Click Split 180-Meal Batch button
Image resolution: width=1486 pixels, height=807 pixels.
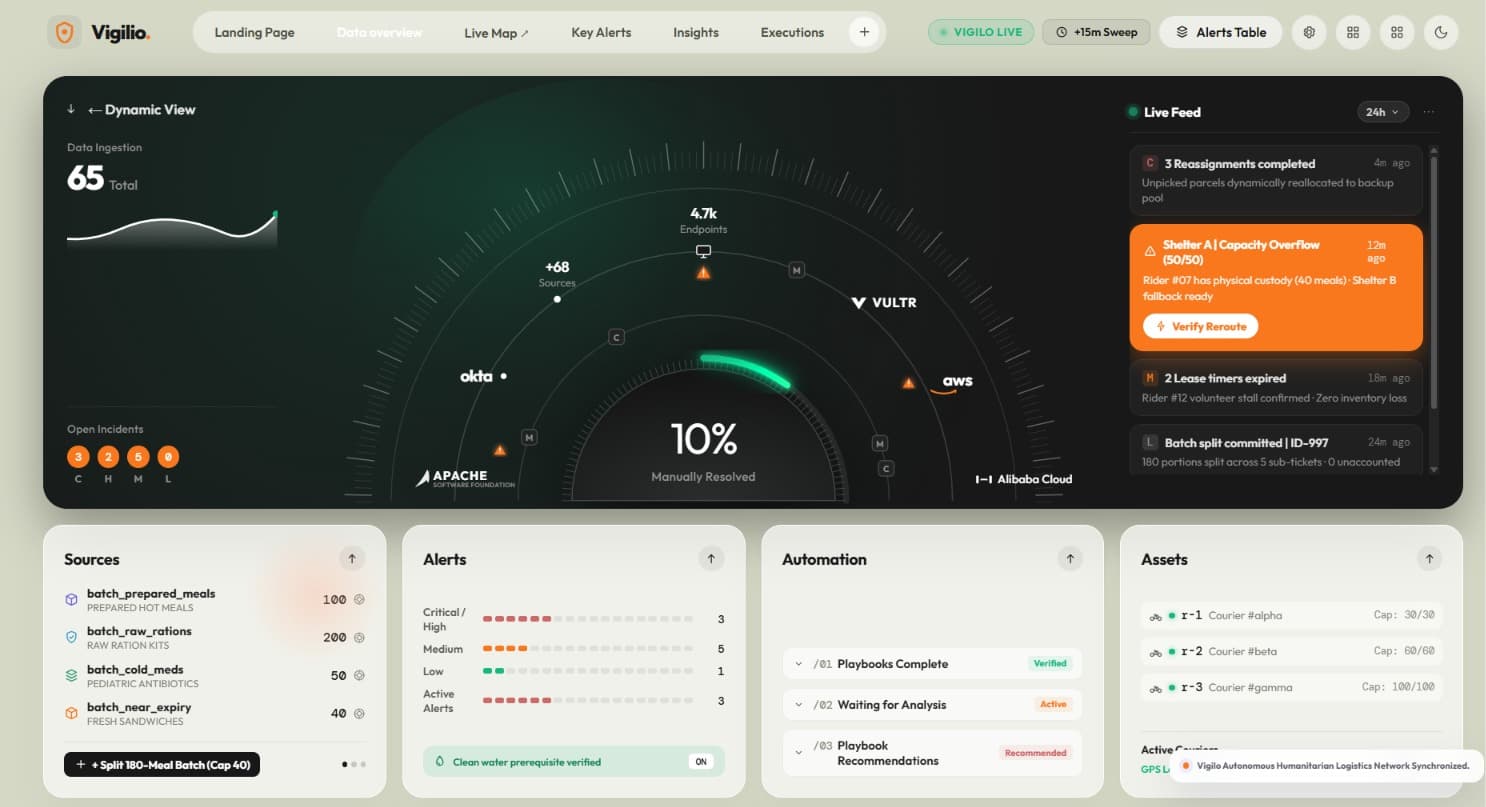162,765
